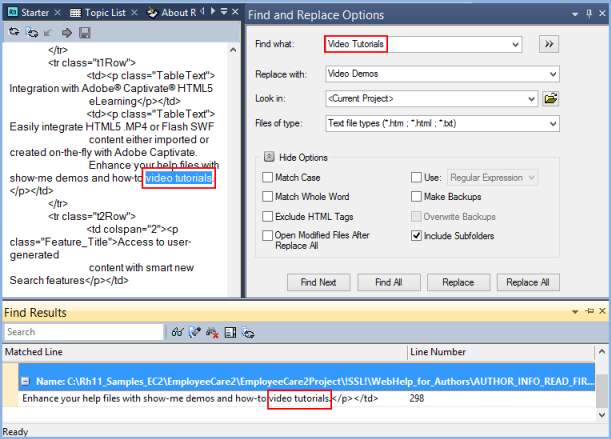This screenshot has width=611, height=439.
Task: Click the binoculars icon in Find Results
Action: (x=176, y=331)
